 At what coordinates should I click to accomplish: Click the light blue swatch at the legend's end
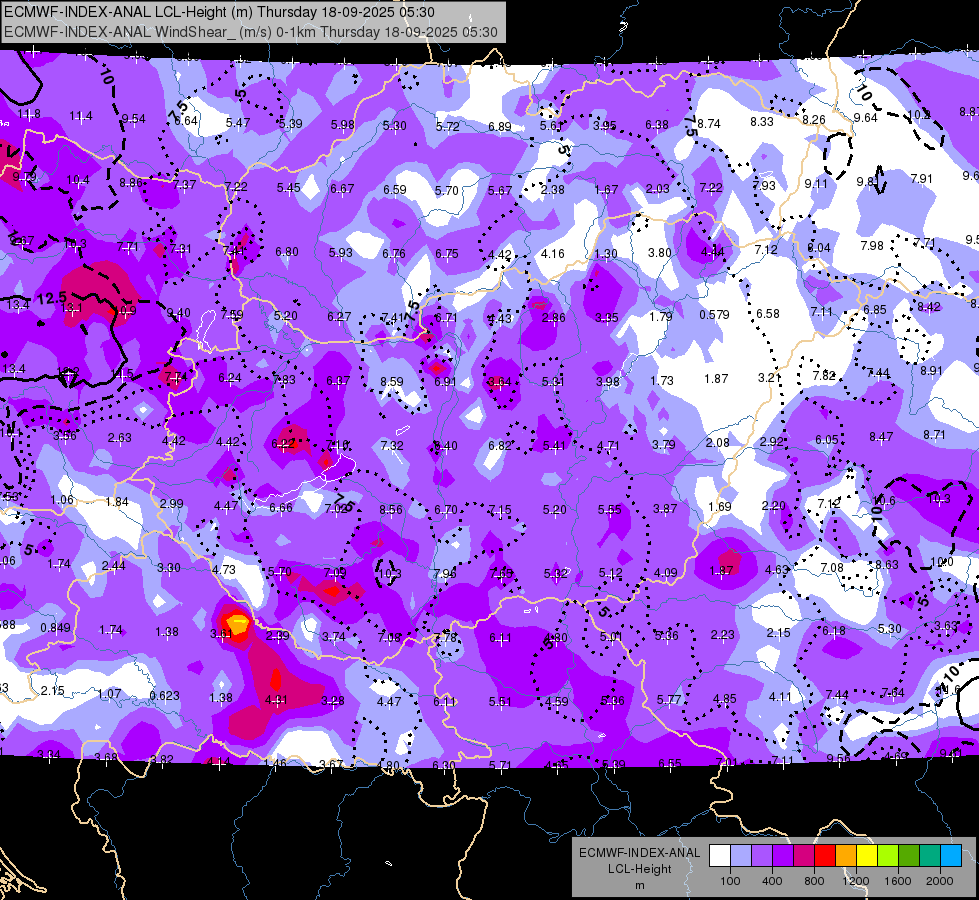pyautogui.click(x=950, y=855)
